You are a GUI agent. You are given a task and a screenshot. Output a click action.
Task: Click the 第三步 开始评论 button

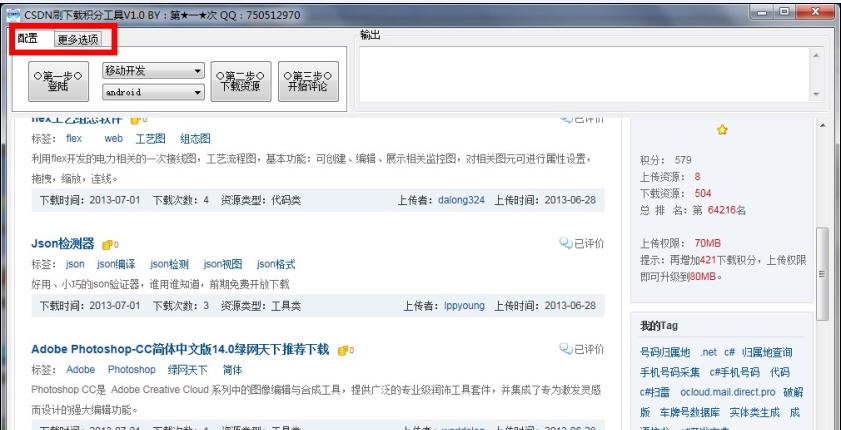point(308,81)
